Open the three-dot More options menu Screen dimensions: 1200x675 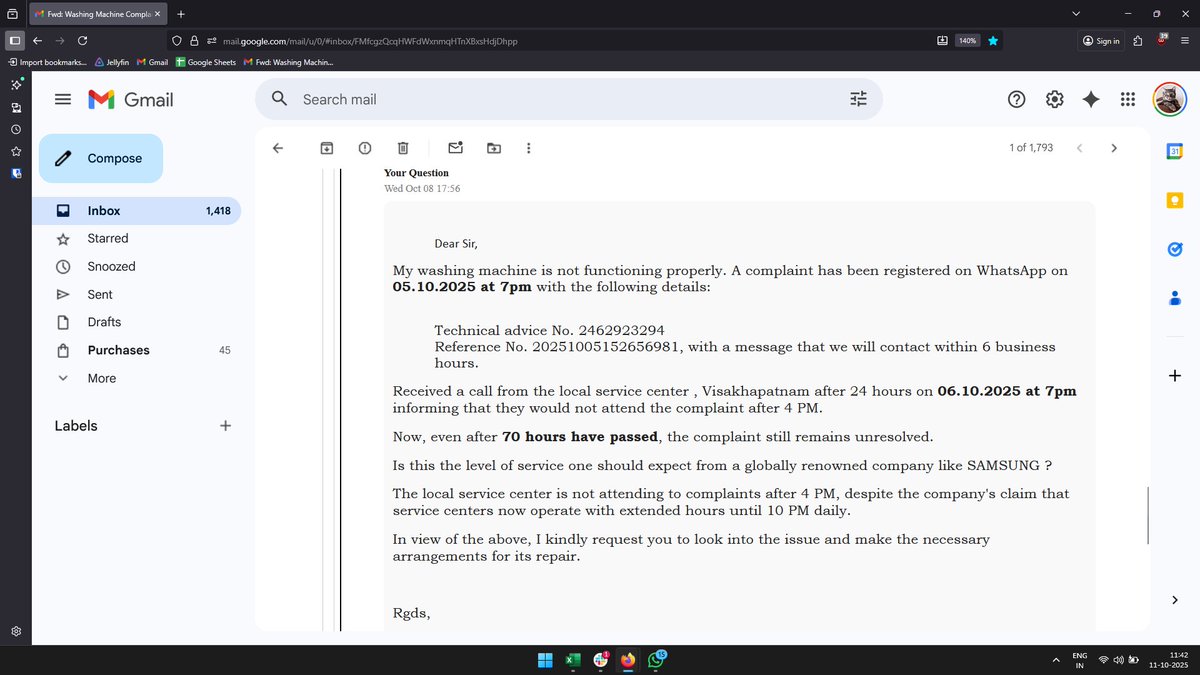coord(529,148)
